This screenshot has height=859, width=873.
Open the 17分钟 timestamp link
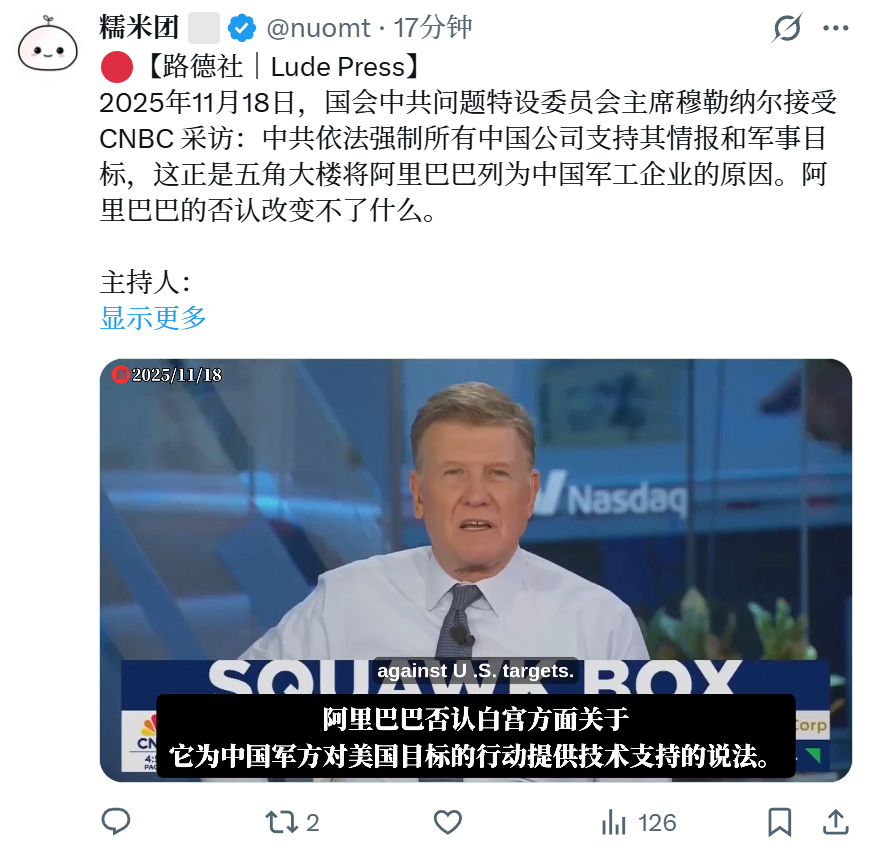tap(433, 28)
